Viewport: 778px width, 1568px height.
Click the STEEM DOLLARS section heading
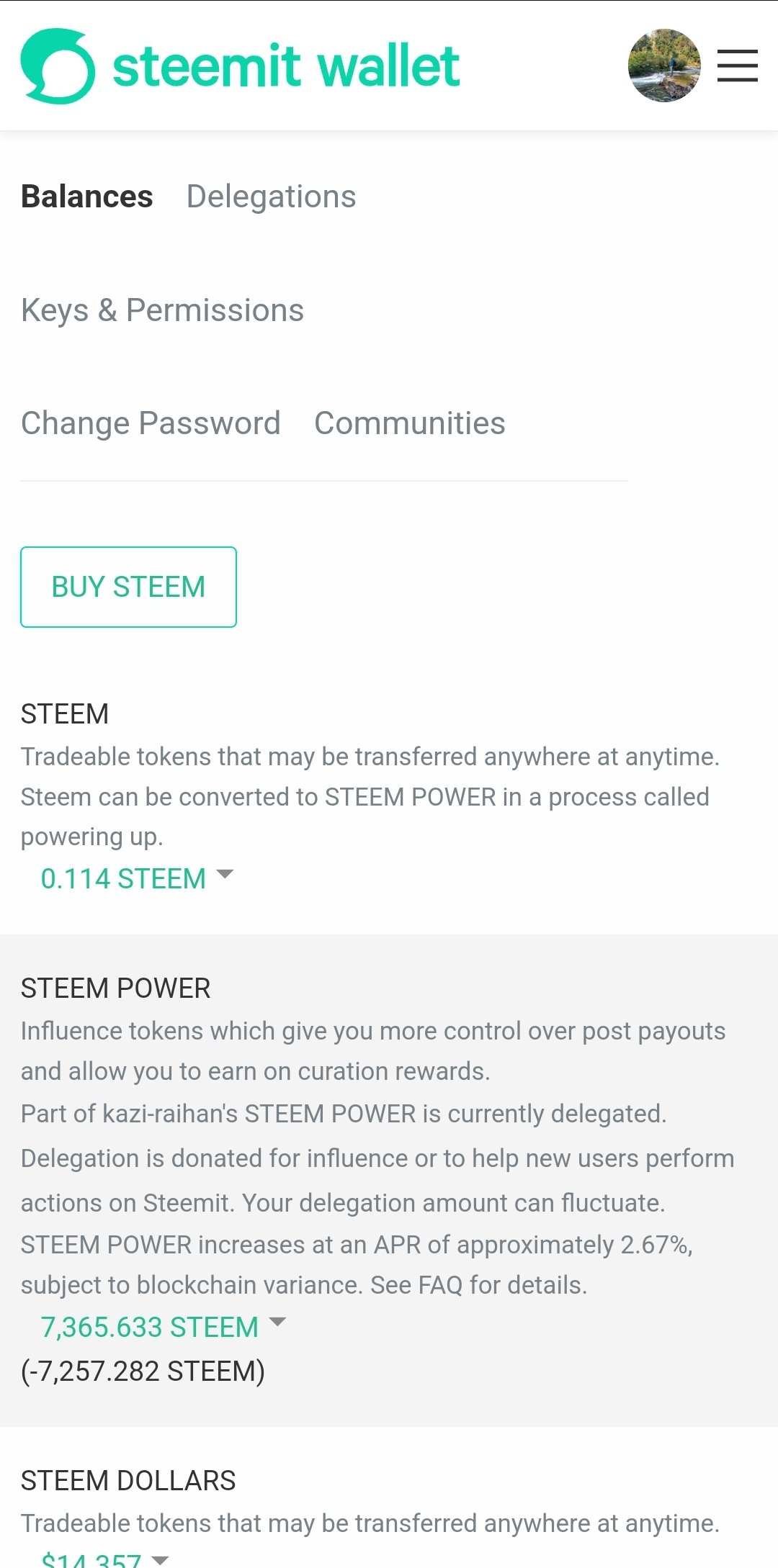(128, 1481)
